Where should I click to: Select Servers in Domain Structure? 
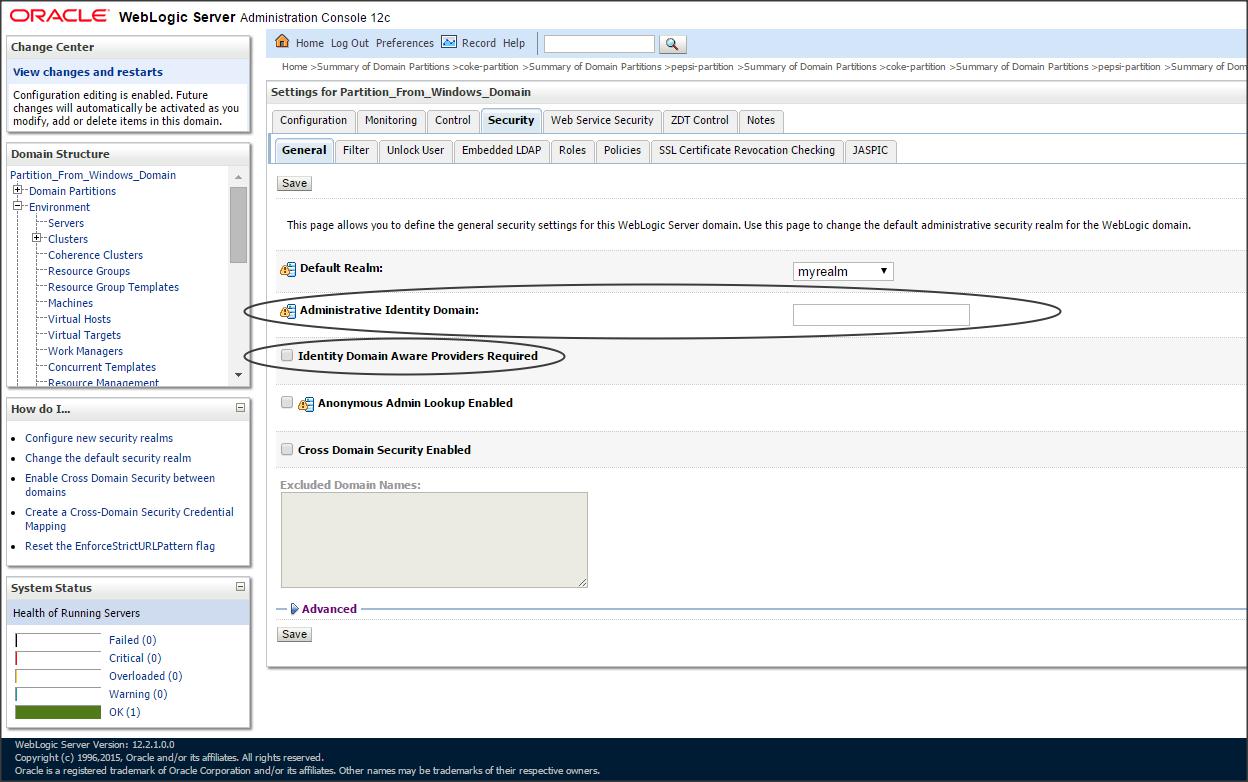[66, 223]
